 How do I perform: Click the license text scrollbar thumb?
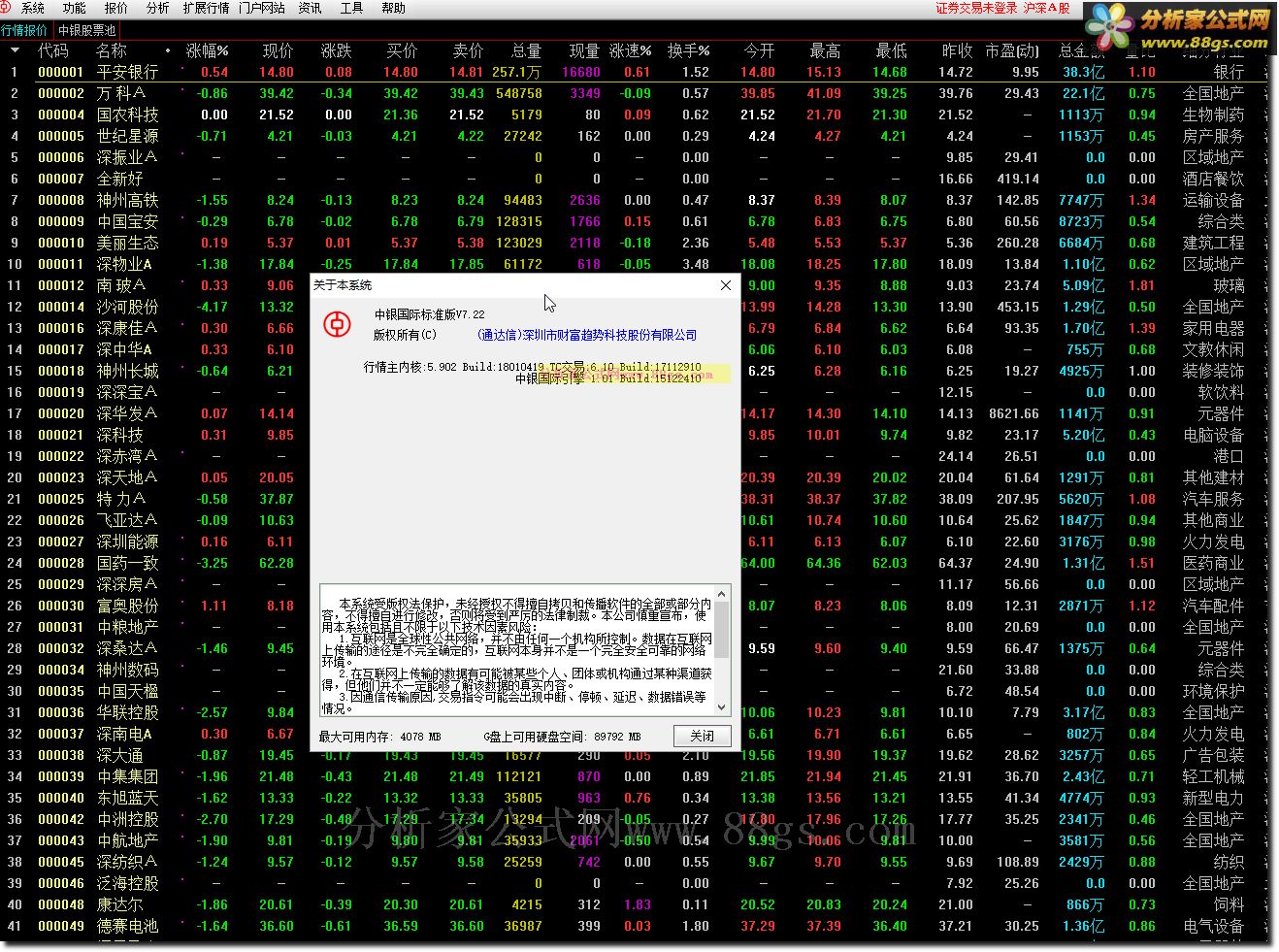pos(722,631)
